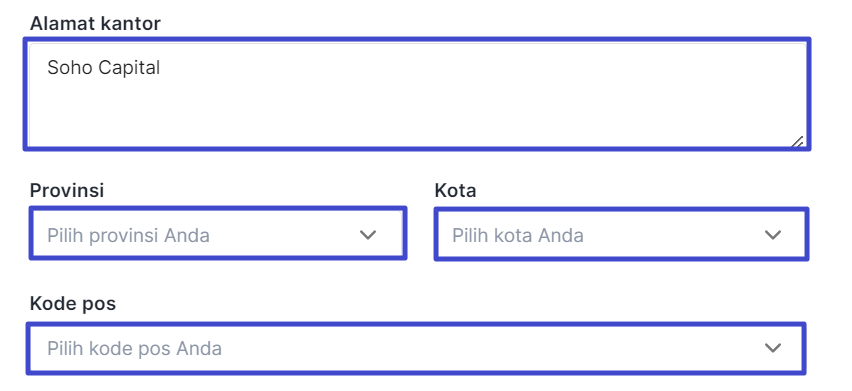Open the Kota dropdown
This screenshot has width=852, height=391.
pyautogui.click(x=622, y=234)
